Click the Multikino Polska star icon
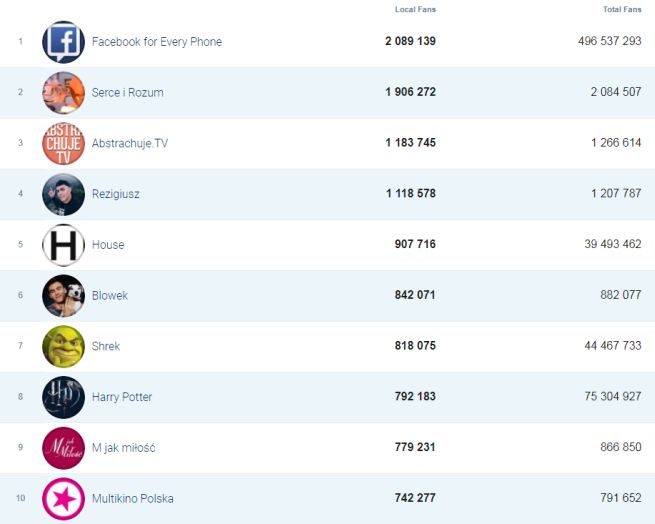The width and height of the screenshot is (655, 524). tap(63, 499)
